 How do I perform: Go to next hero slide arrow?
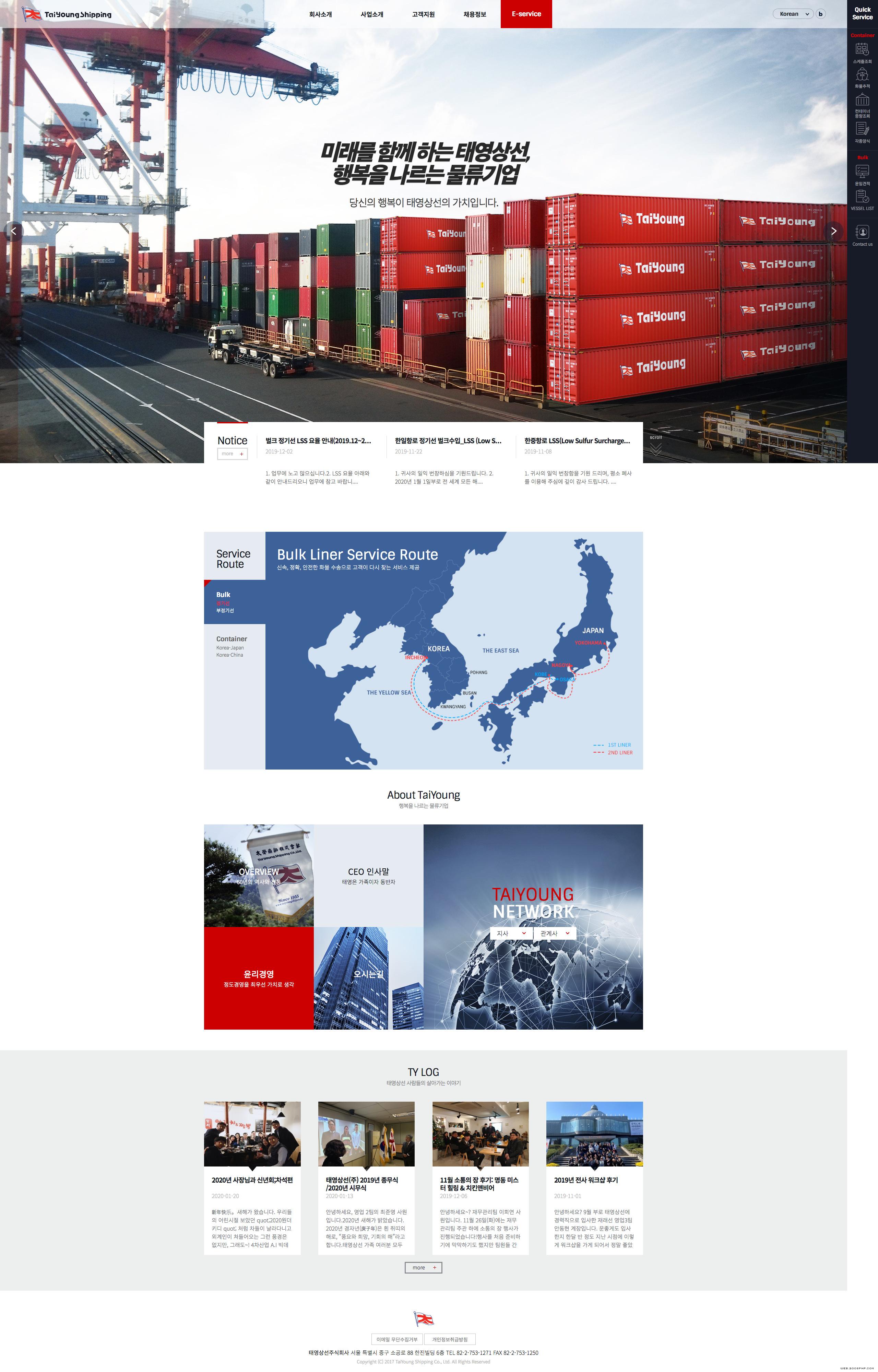[833, 231]
